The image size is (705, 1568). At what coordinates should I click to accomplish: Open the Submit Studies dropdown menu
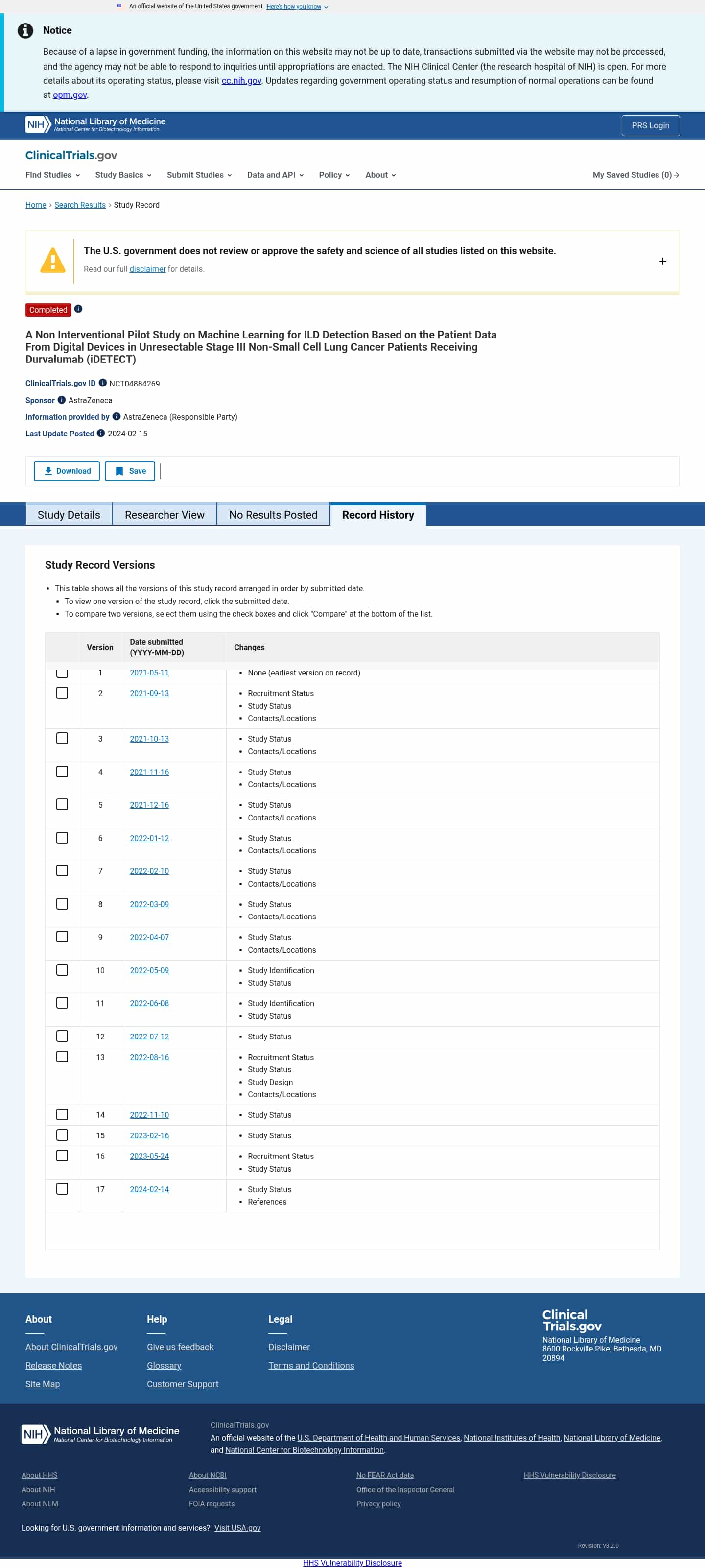tap(200, 175)
